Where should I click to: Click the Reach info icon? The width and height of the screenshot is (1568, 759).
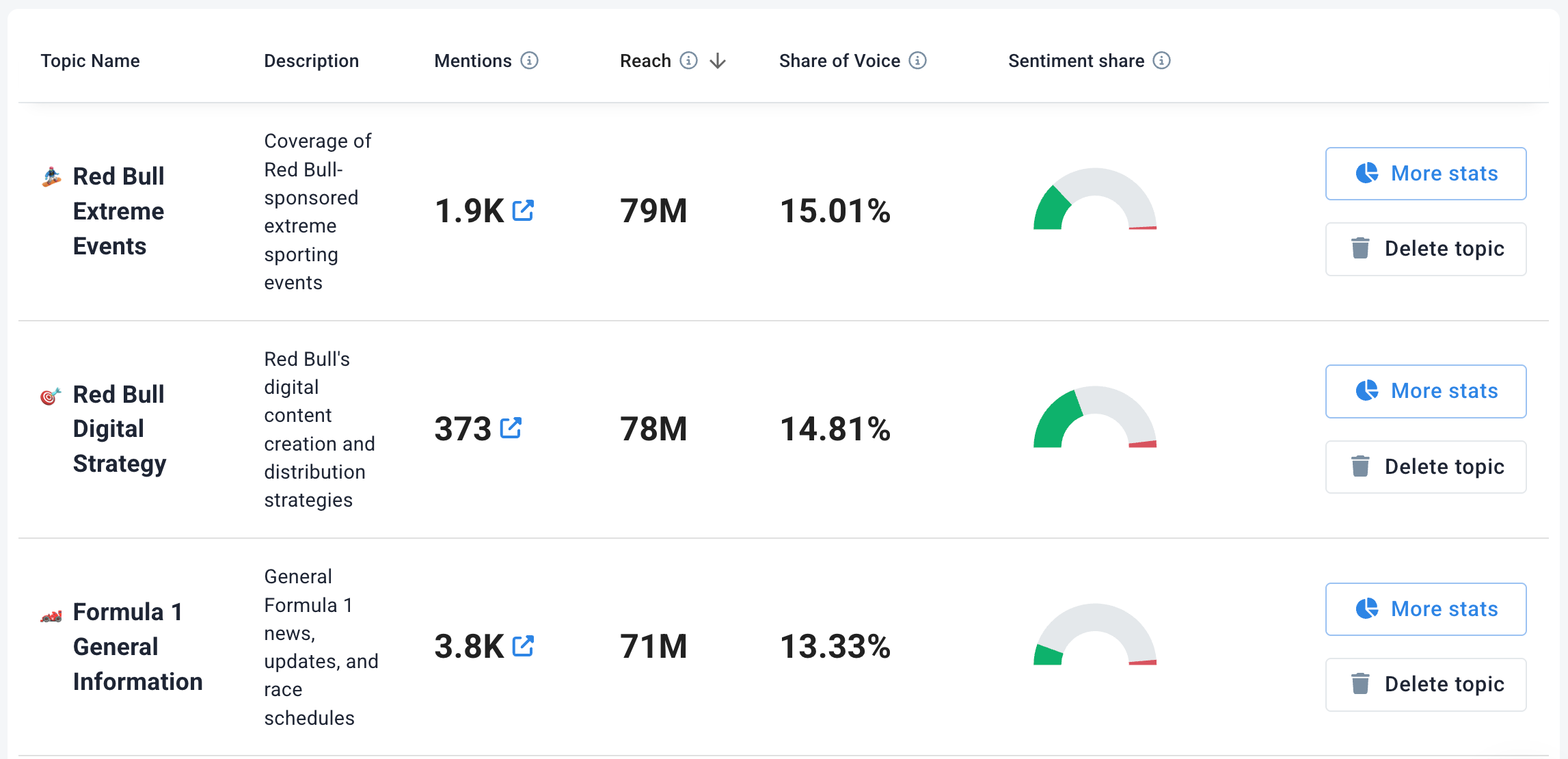point(688,61)
